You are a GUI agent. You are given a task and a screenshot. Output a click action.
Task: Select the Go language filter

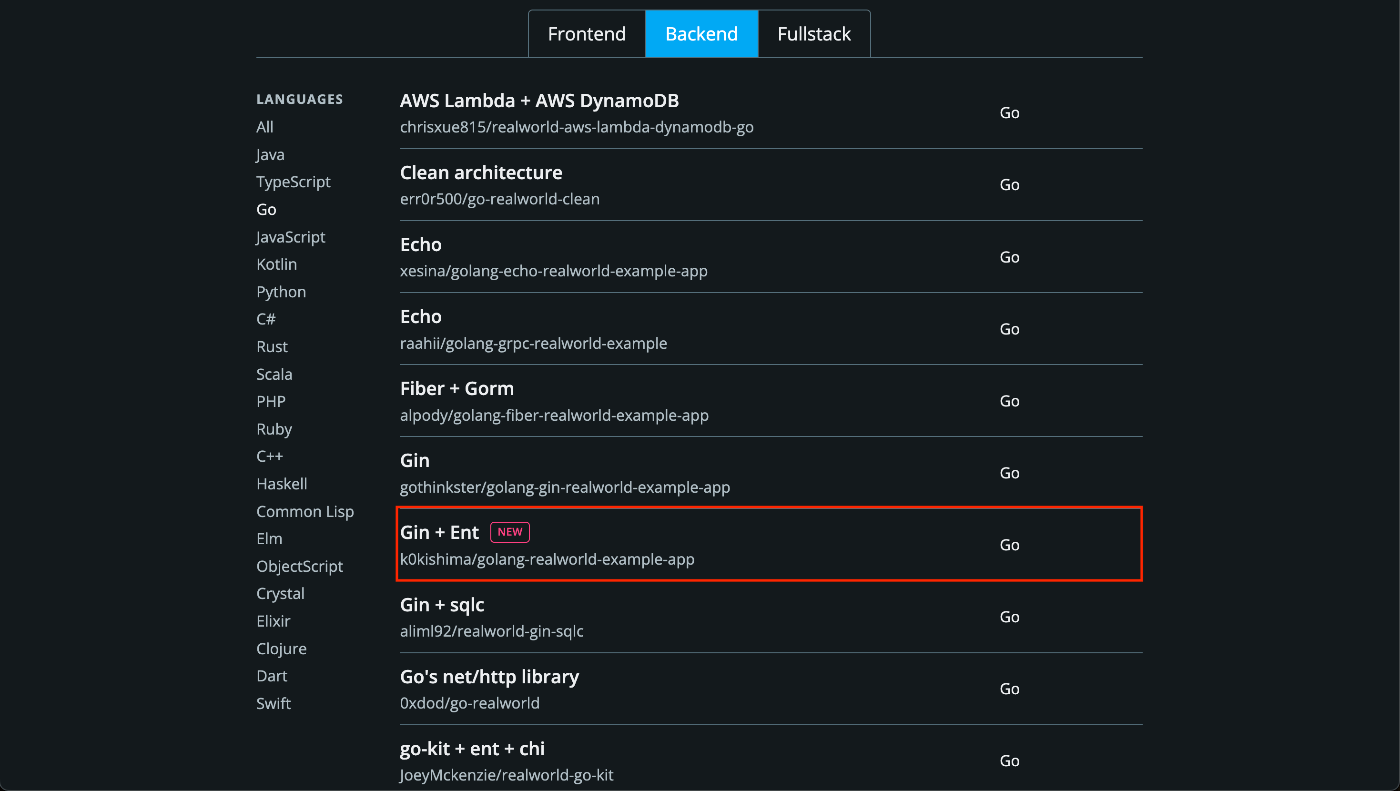(266, 210)
